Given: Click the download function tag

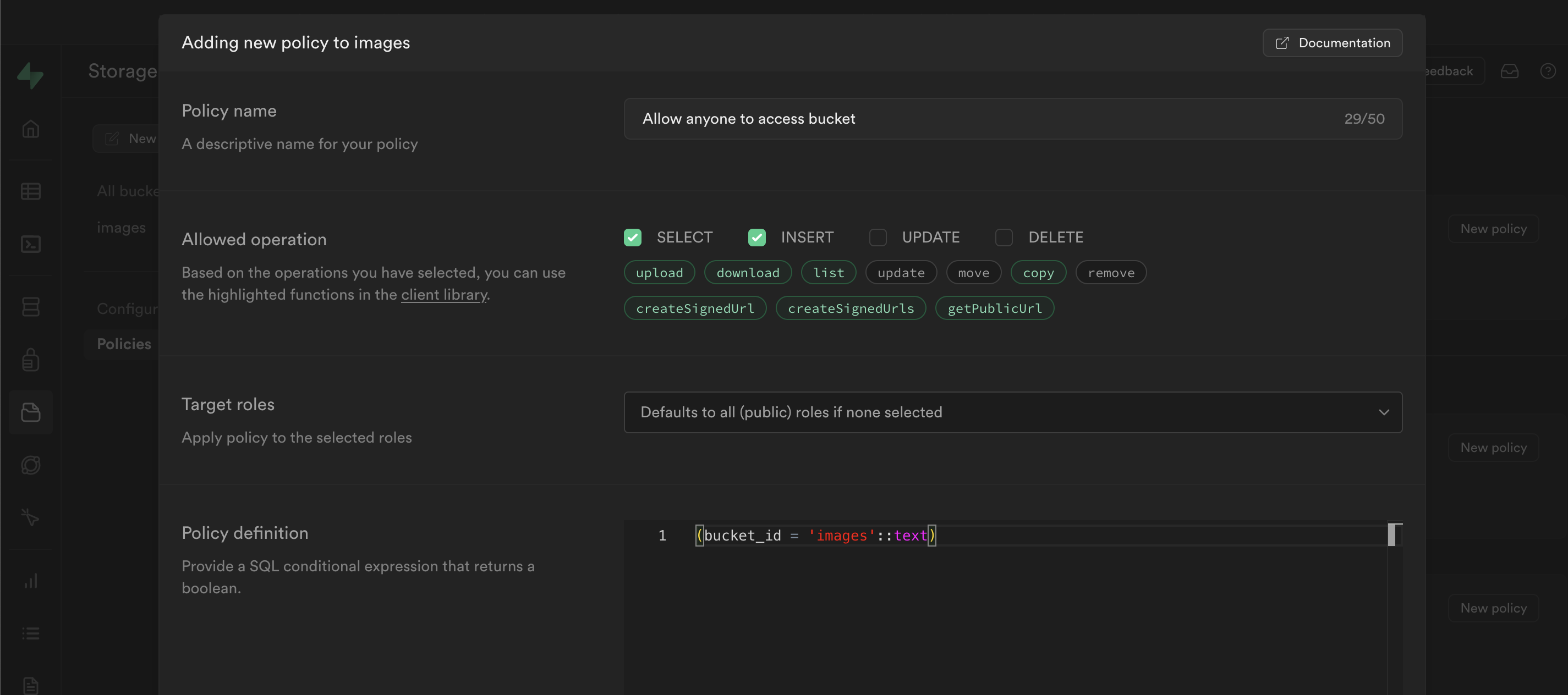Looking at the screenshot, I should pos(748,273).
